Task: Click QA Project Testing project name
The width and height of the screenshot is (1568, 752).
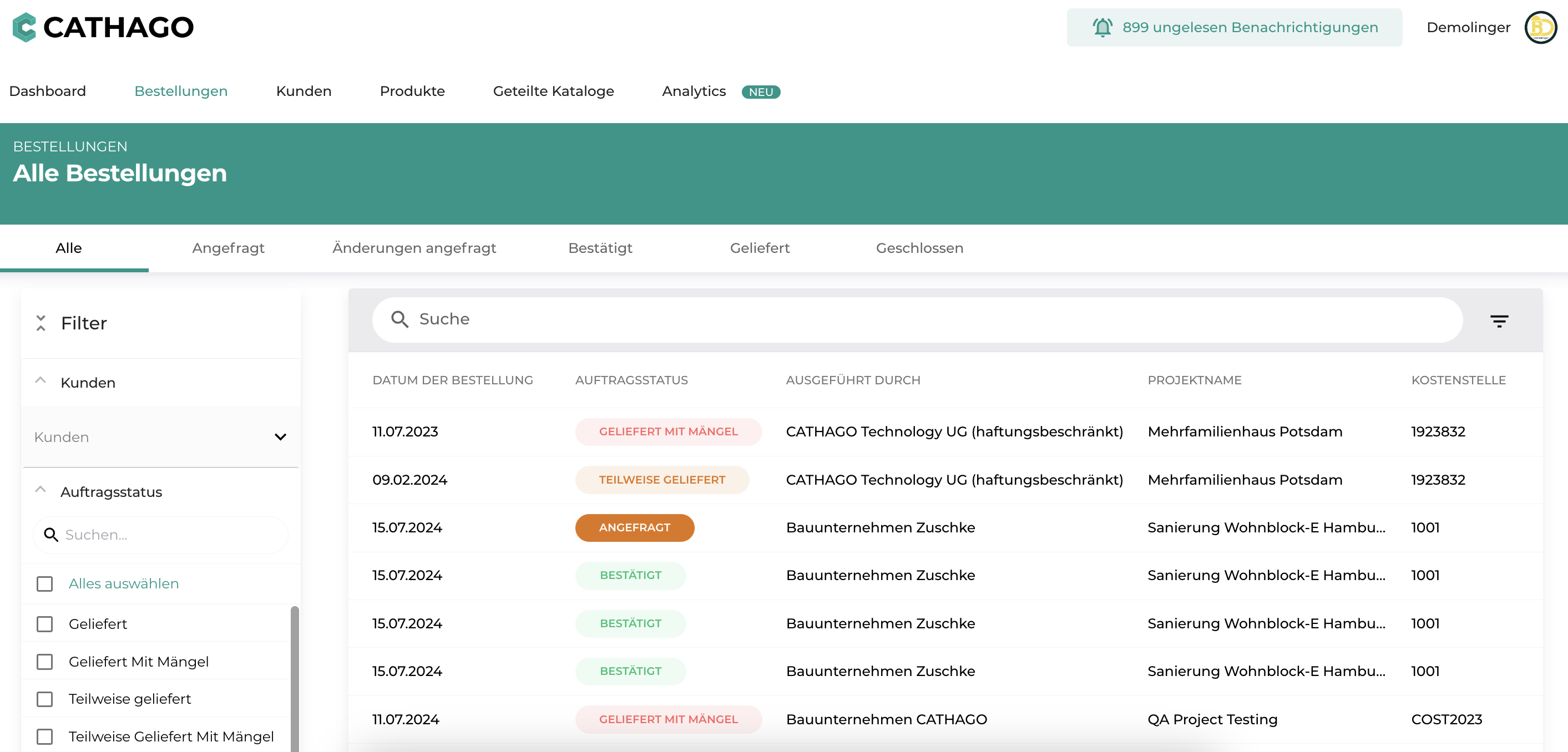Action: (x=1212, y=720)
